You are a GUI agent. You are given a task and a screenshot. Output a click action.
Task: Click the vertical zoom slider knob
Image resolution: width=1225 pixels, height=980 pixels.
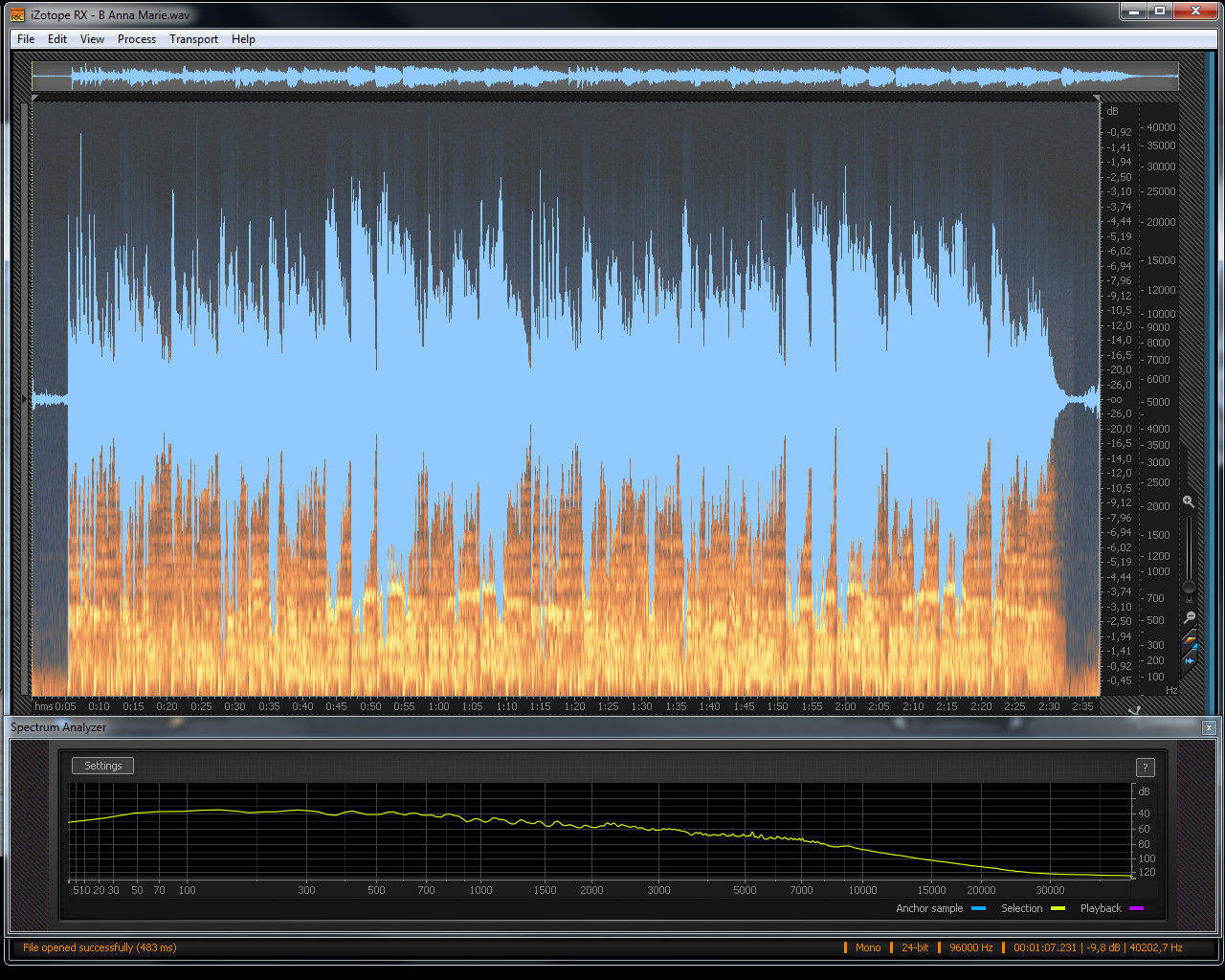point(1189,587)
